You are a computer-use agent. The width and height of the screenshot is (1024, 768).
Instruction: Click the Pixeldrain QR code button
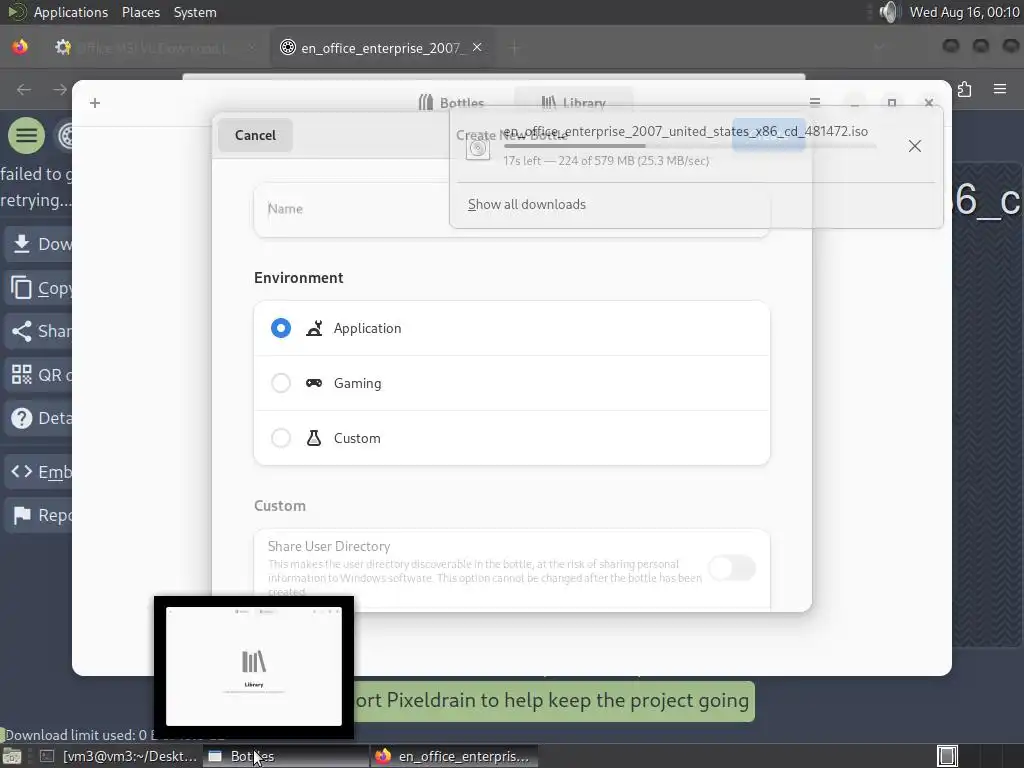[39, 375]
